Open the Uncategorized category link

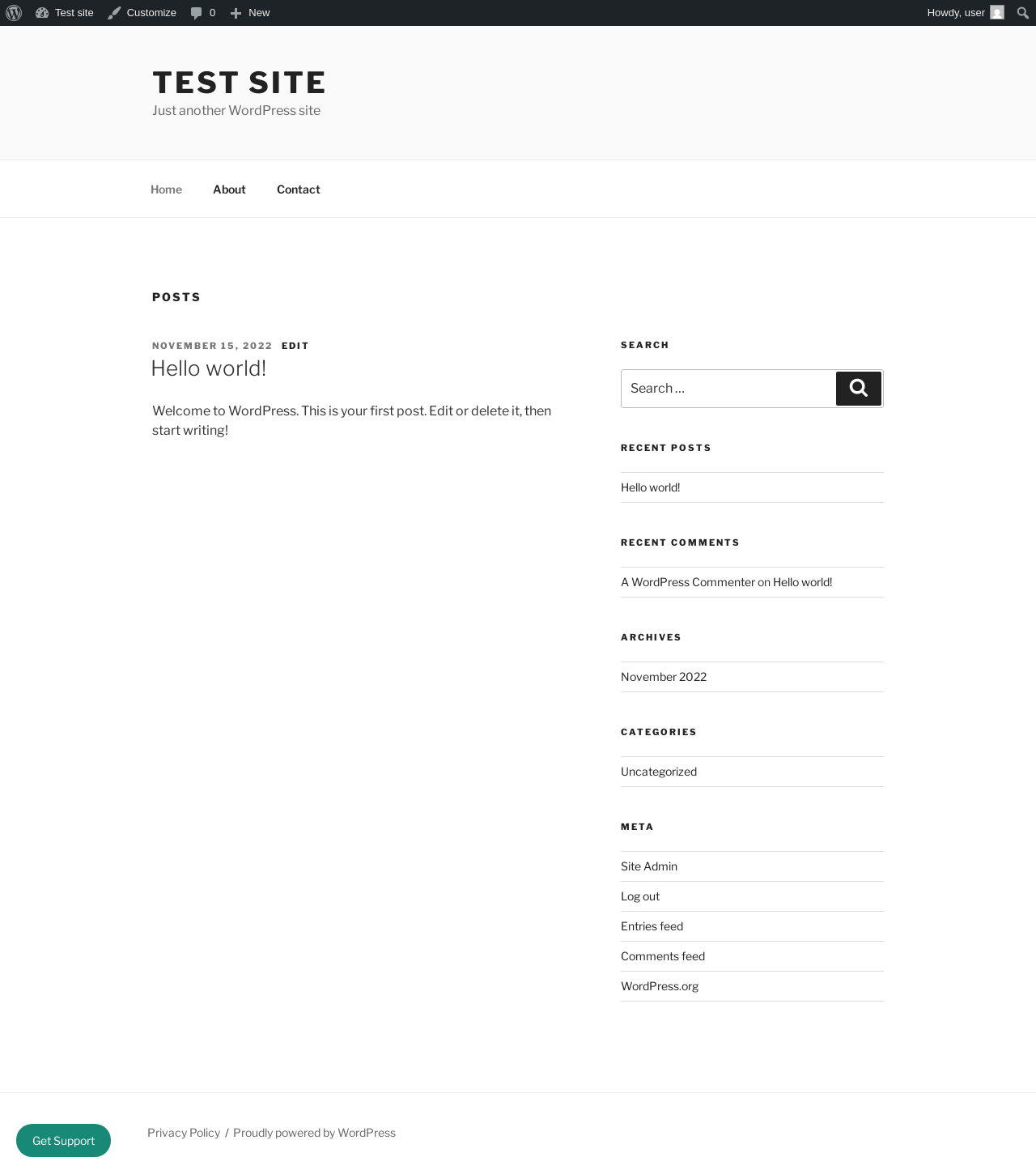[659, 772]
